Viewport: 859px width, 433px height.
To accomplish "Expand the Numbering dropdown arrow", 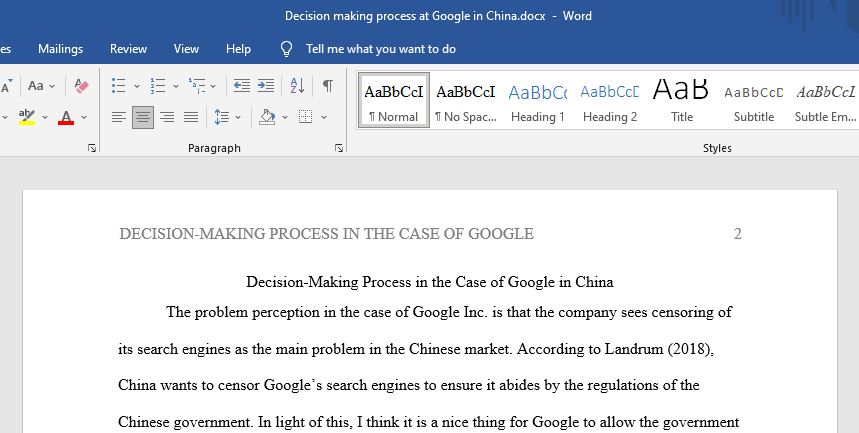I will tap(176, 86).
